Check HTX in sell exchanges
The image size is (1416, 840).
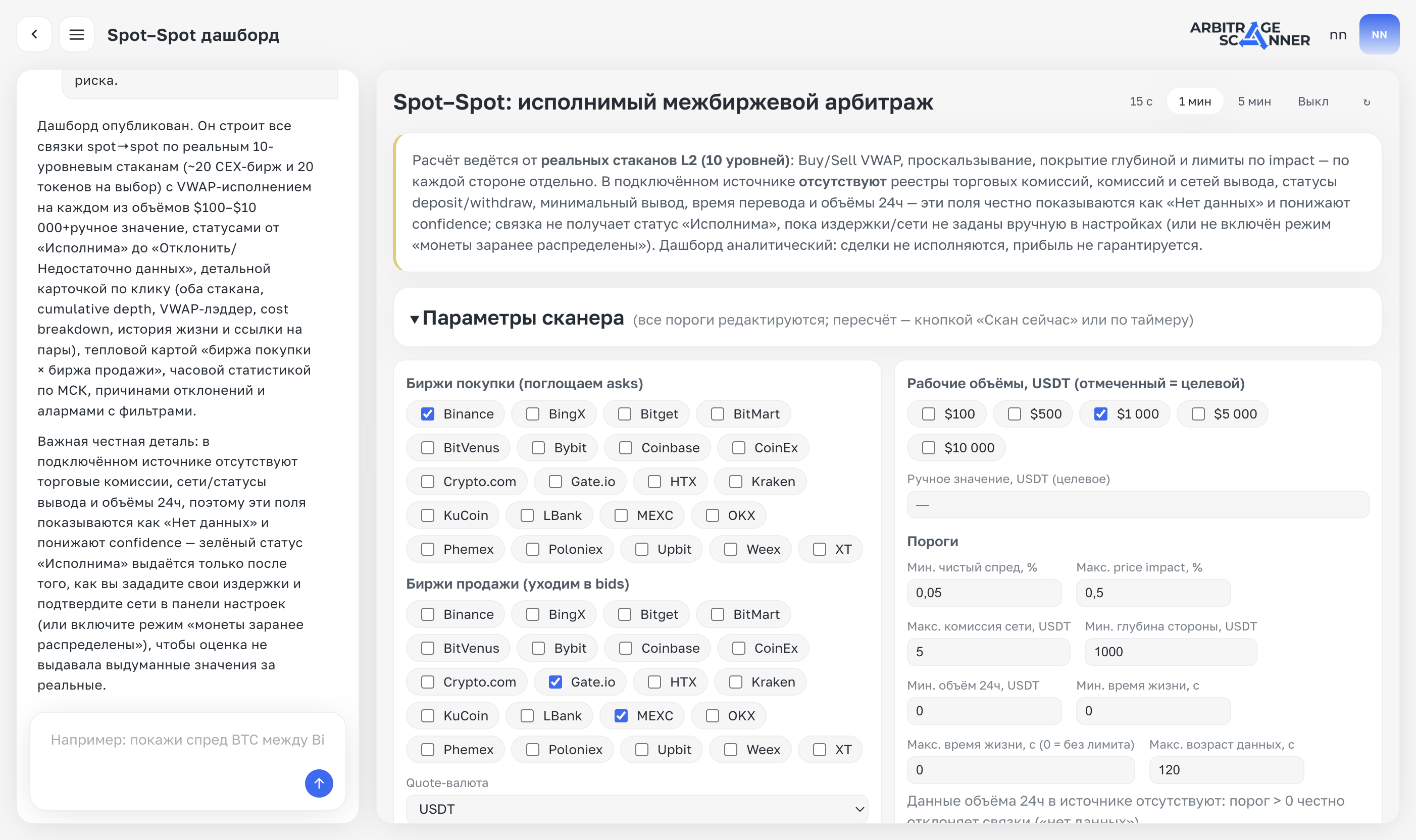tap(654, 682)
